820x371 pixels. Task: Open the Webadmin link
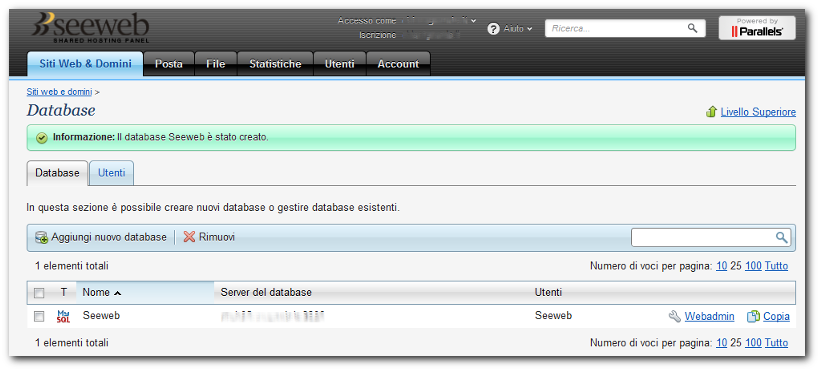[x=709, y=316]
